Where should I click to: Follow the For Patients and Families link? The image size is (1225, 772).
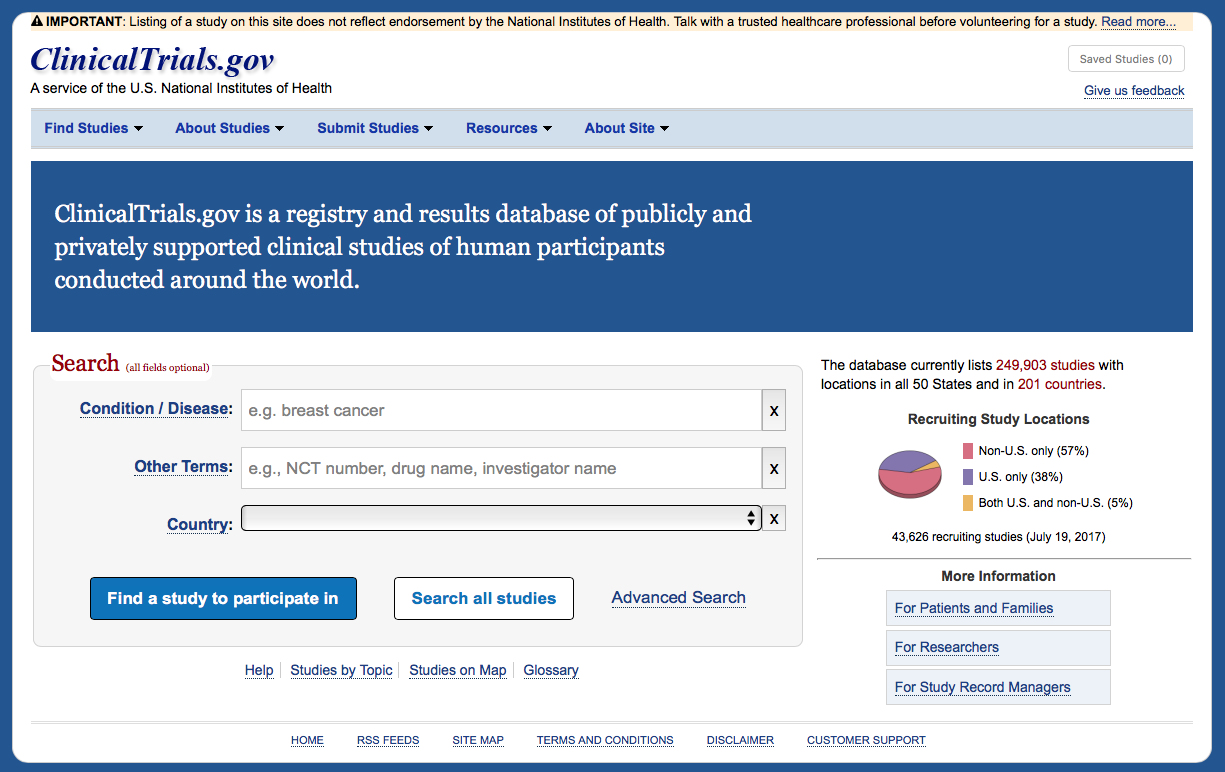click(x=973, y=608)
